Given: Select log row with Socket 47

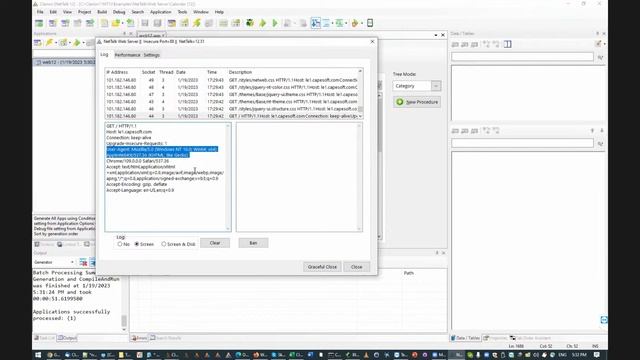Looking at the screenshot, I should [231, 94].
